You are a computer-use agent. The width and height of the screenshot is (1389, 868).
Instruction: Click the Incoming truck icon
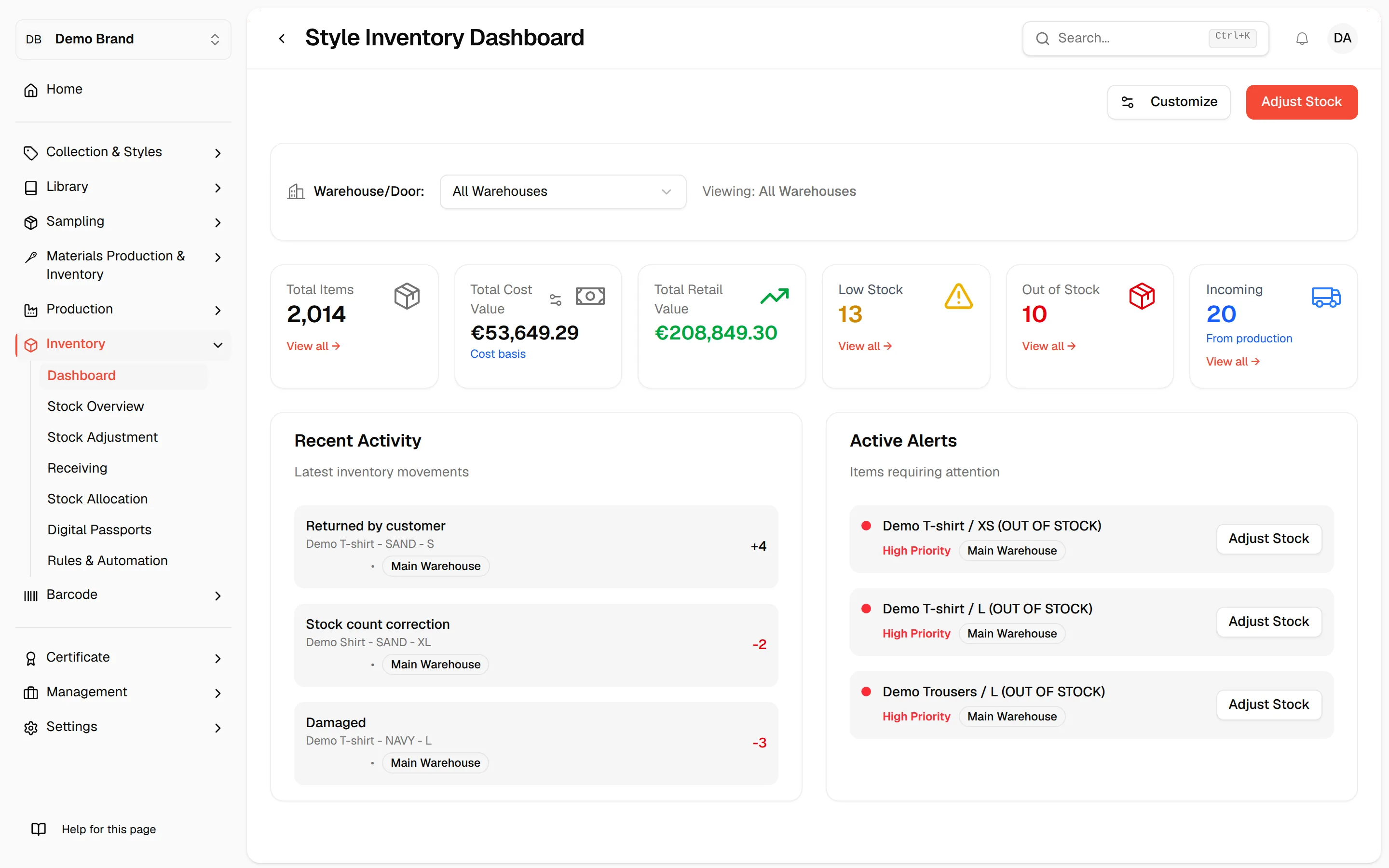point(1326,298)
